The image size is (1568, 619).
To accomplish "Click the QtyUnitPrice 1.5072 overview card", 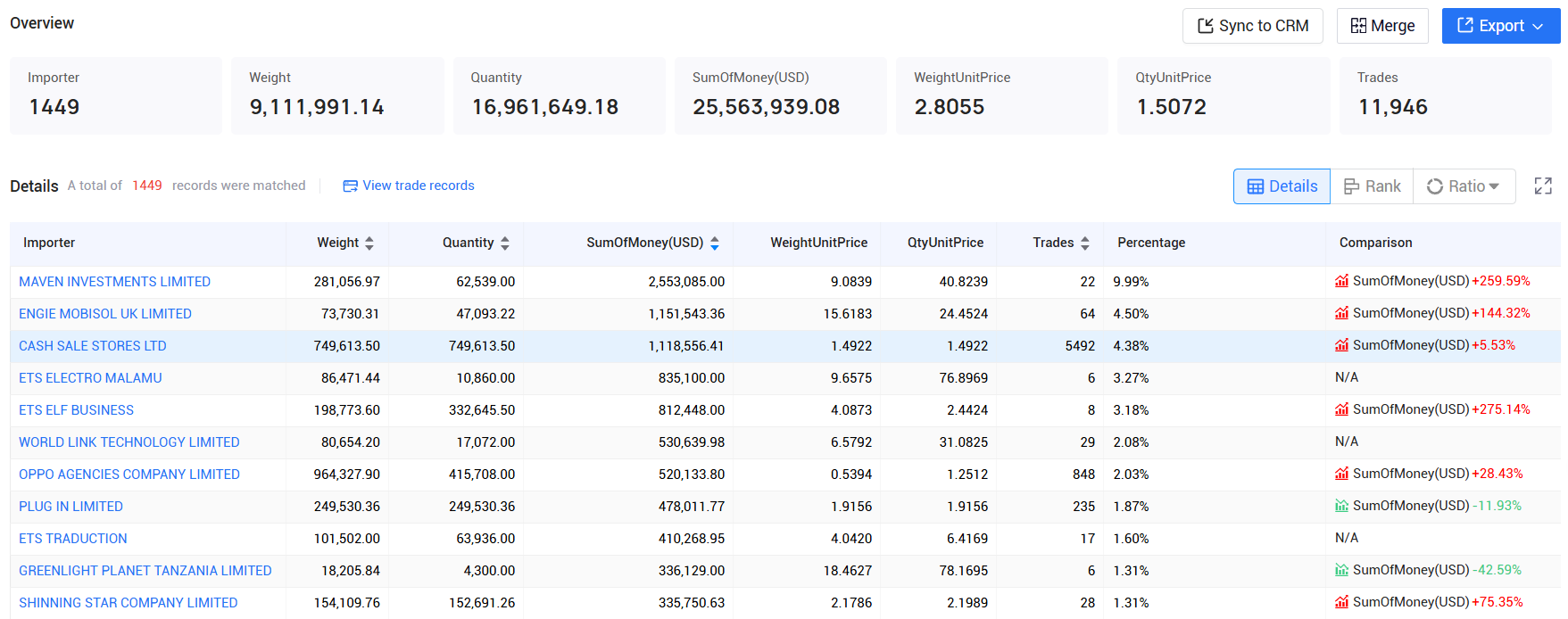I will pos(1224,95).
